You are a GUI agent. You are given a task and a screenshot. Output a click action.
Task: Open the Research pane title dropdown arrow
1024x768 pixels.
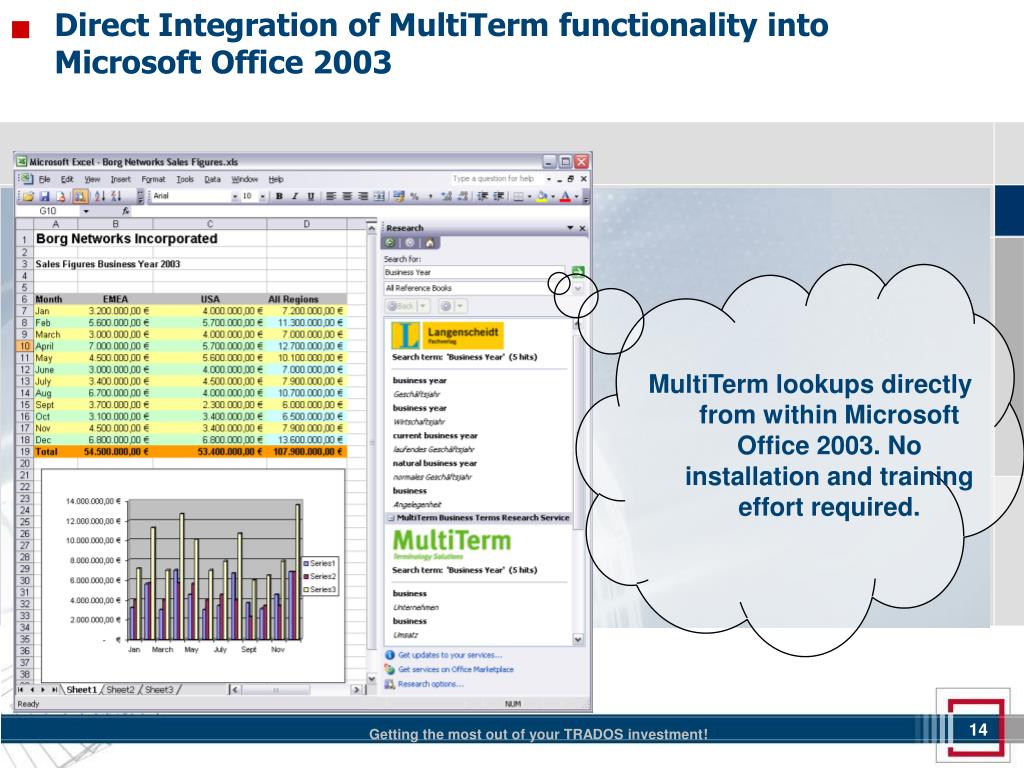(x=570, y=228)
